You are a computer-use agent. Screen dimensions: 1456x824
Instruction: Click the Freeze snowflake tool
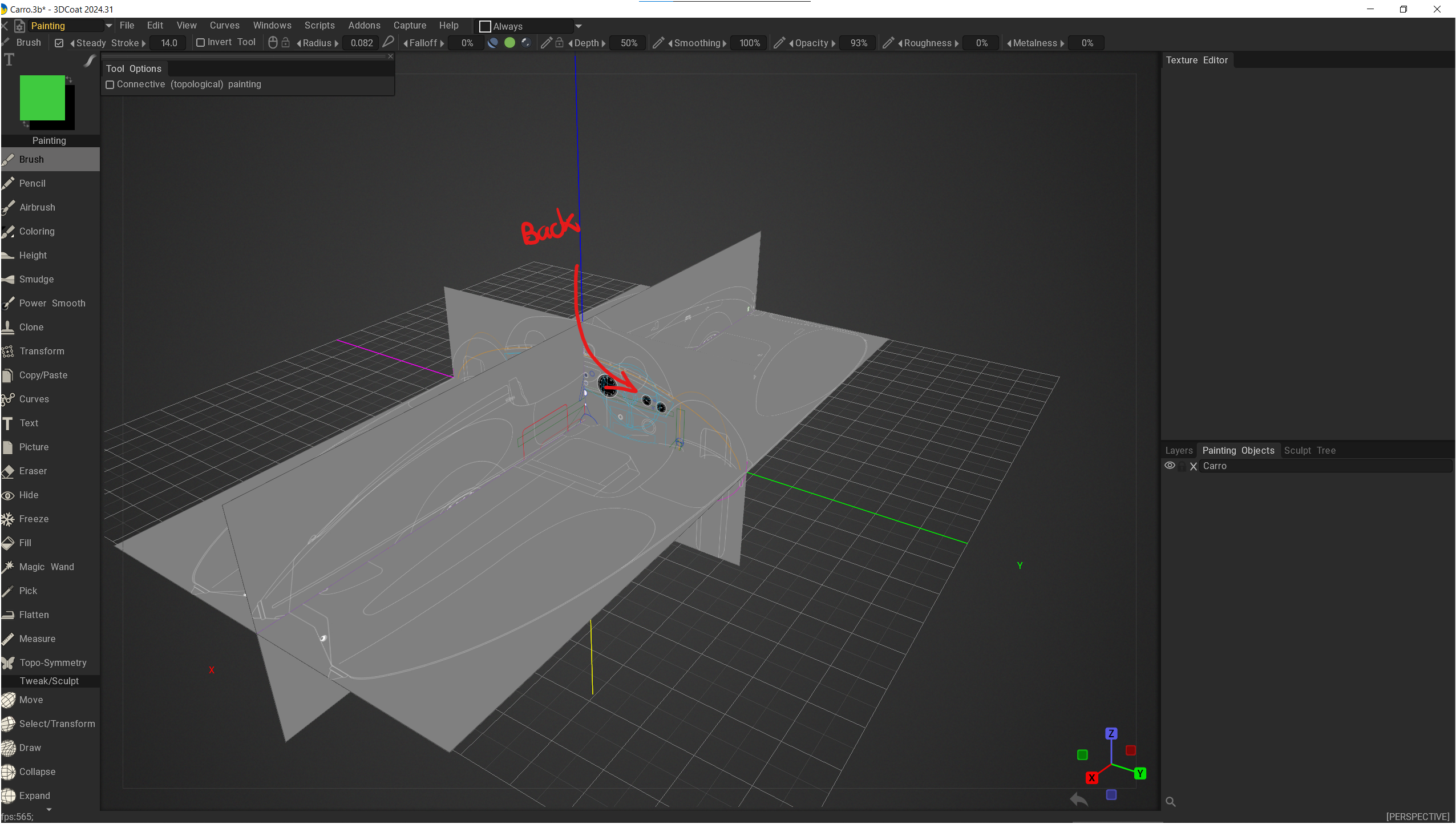click(x=34, y=519)
